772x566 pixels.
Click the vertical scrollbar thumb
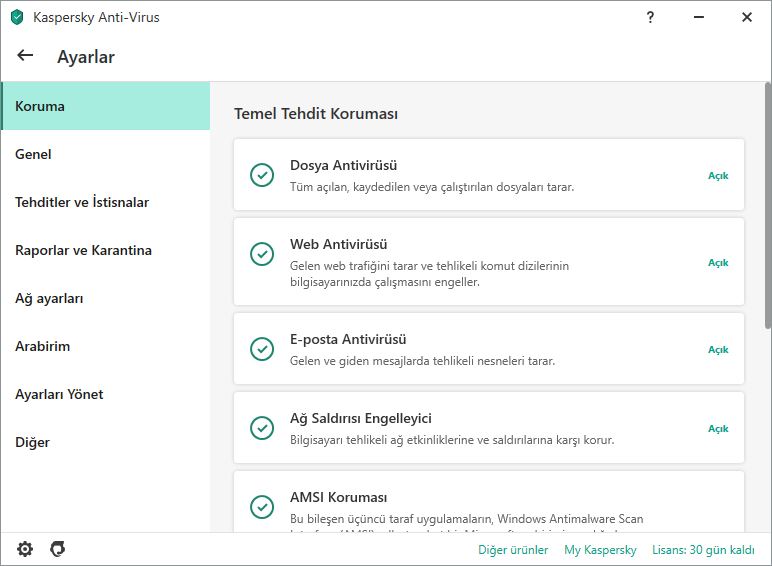[768, 206]
